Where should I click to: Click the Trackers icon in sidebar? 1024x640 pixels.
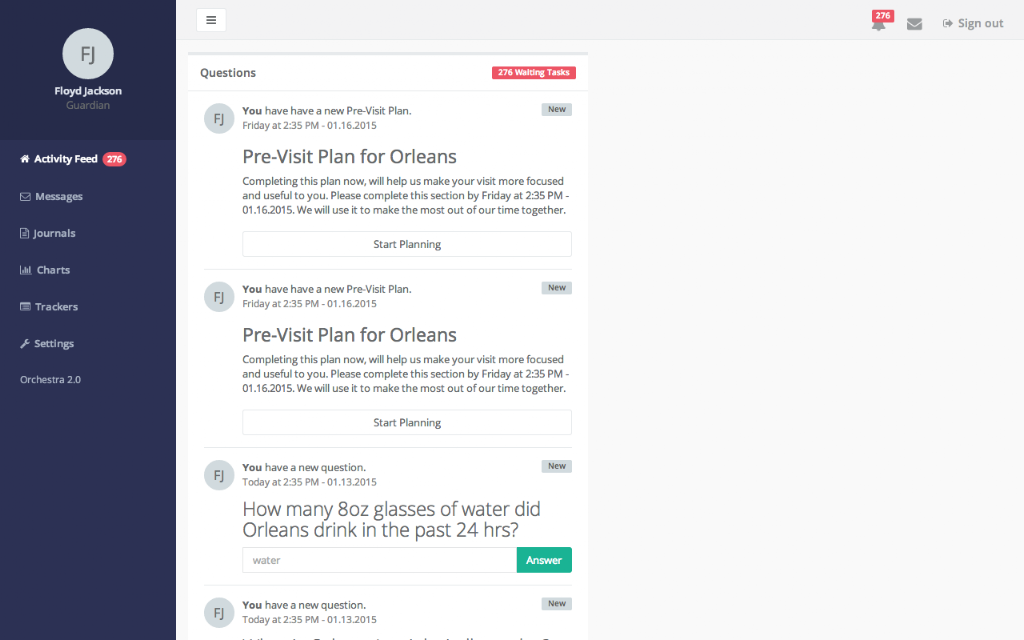25,307
